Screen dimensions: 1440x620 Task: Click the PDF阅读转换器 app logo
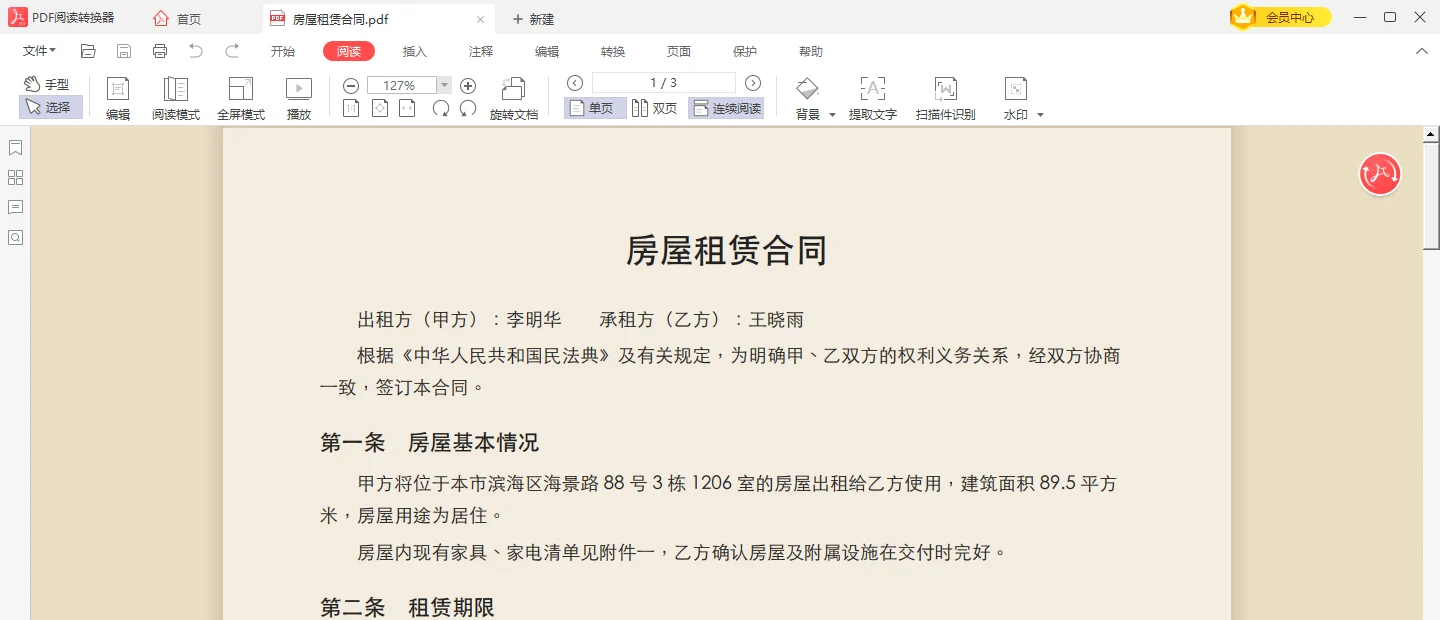coord(17,17)
